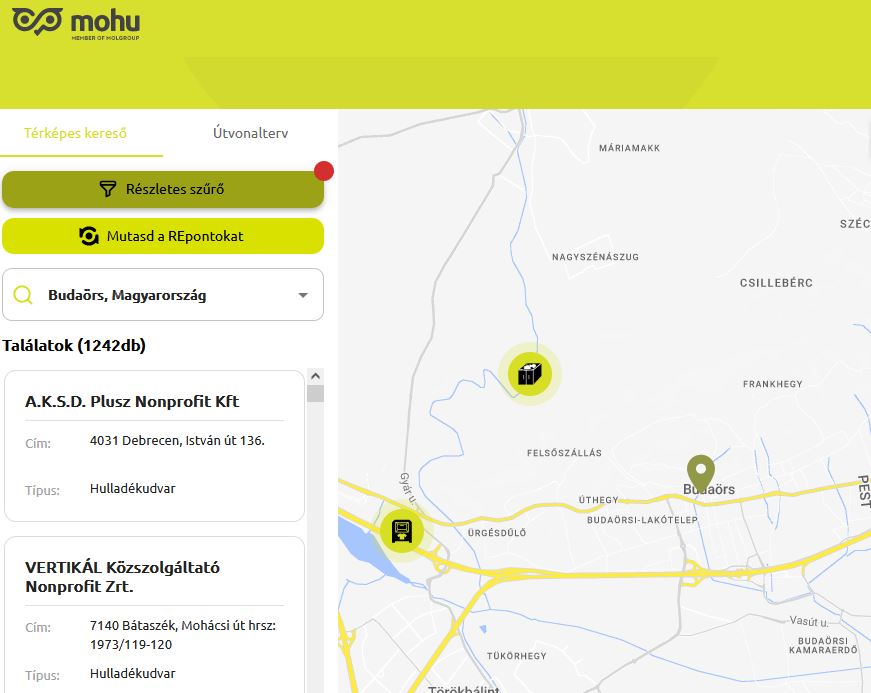The image size is (871, 693).
Task: Open the VERTIKÁL Közszolgáltató Nonprofit Zrt. result
Action: point(154,615)
